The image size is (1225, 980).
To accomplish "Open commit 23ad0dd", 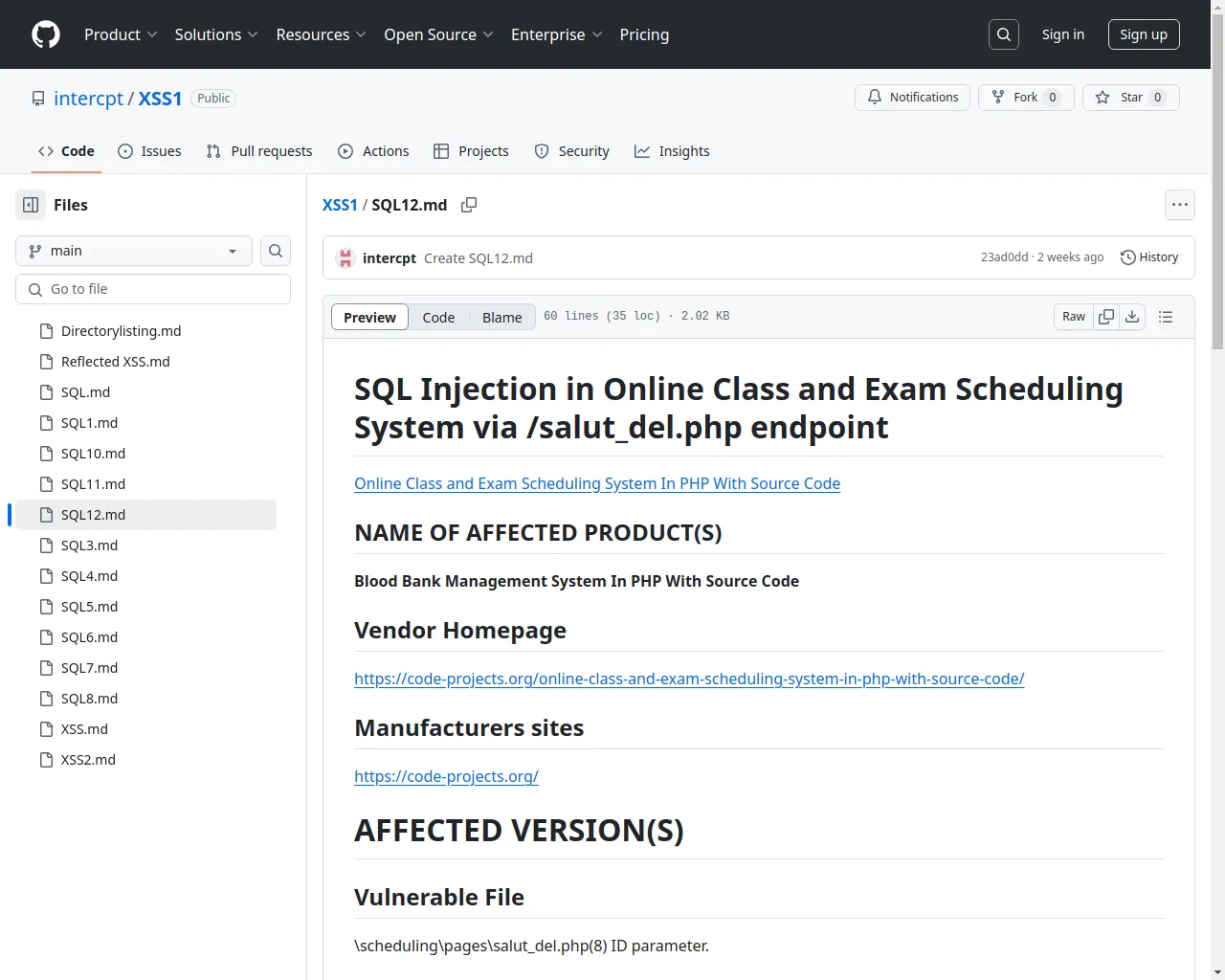I will 1004,257.
